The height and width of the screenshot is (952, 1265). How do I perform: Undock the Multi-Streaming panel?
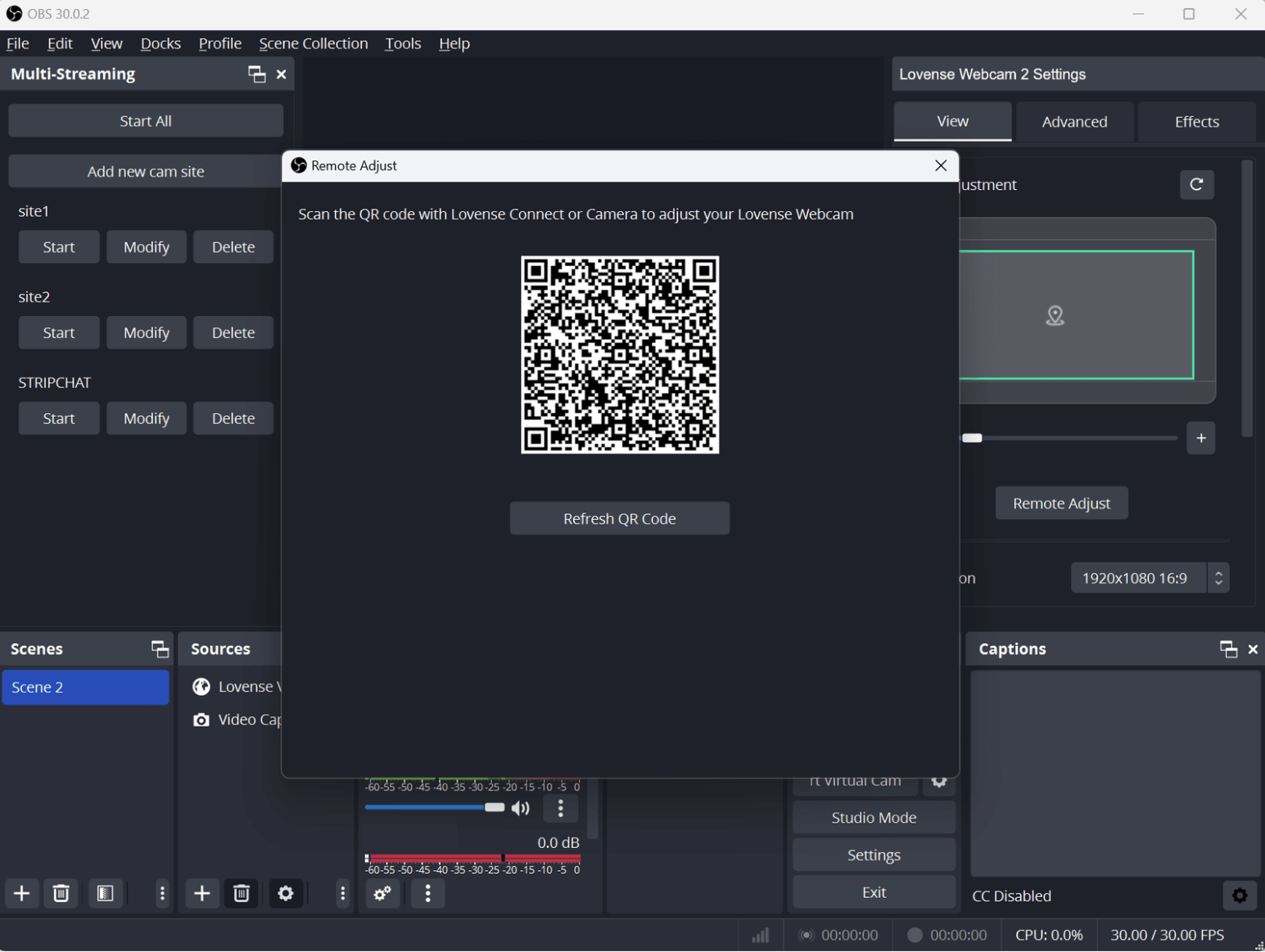[257, 74]
